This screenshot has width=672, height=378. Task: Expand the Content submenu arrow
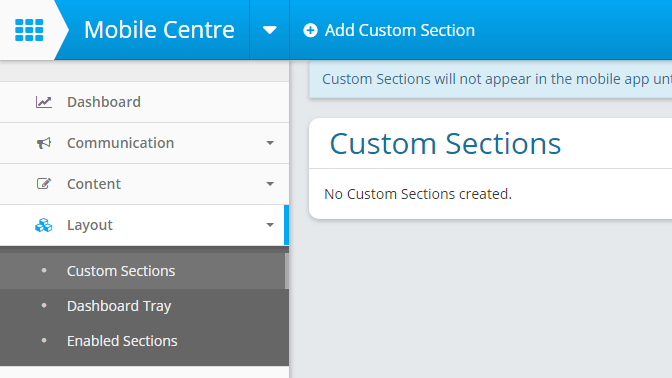coord(270,184)
